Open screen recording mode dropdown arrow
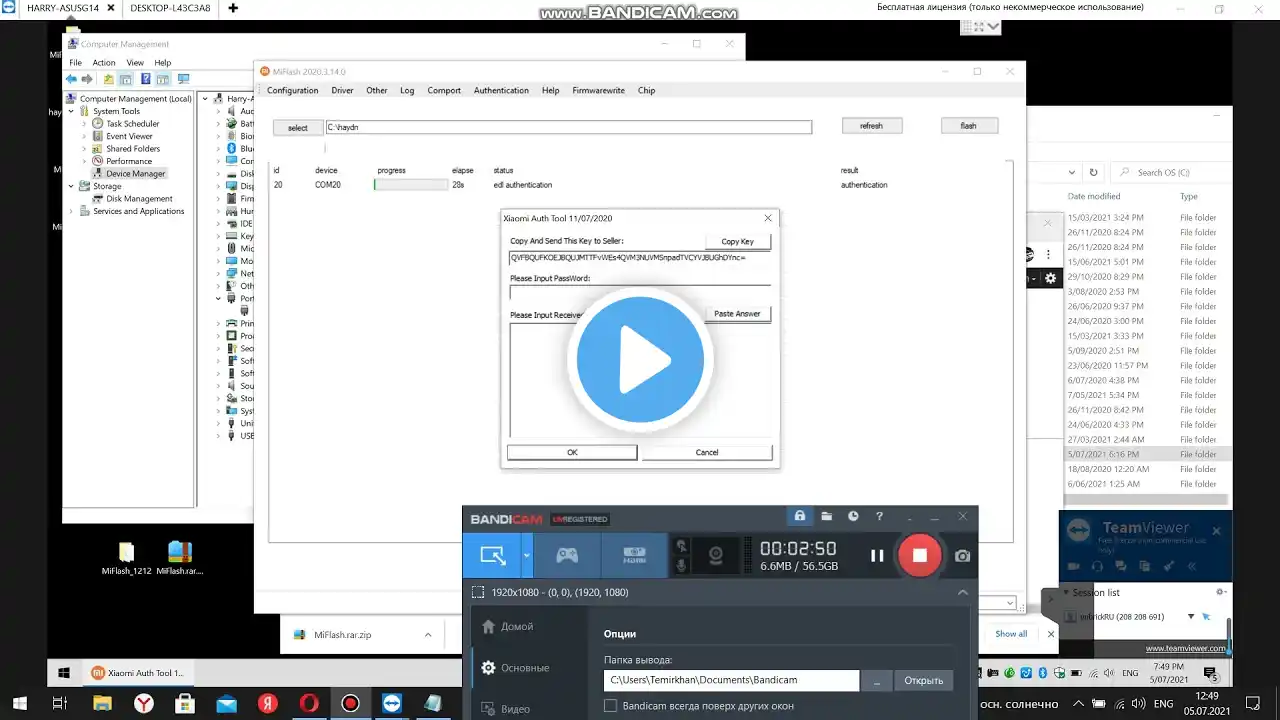The height and width of the screenshot is (720, 1280). click(x=527, y=555)
